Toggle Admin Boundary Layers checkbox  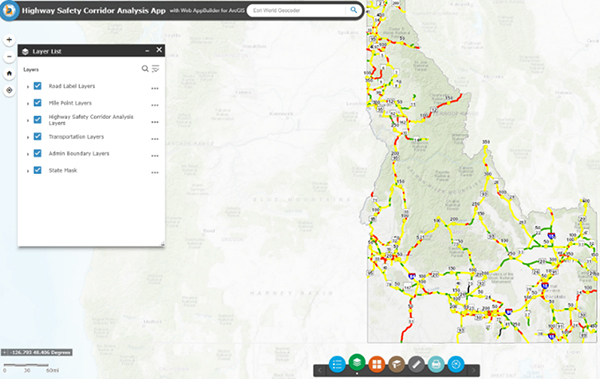pos(38,153)
